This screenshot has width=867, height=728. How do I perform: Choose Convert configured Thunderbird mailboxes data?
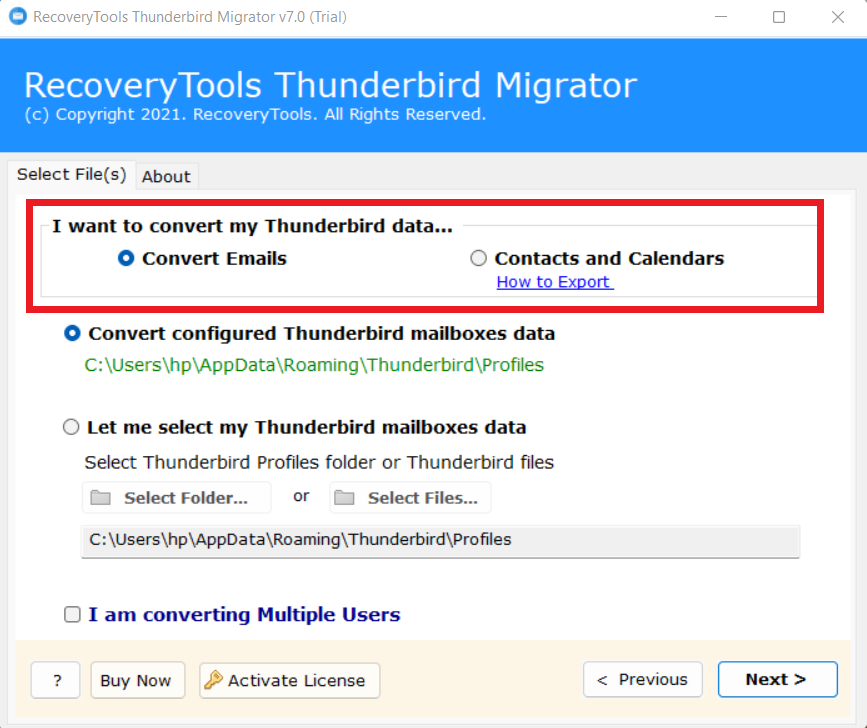tap(72, 333)
